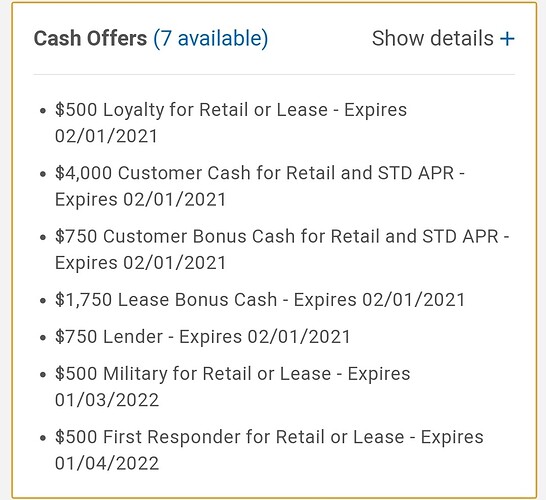
Task: Choose the $500 First Responder offer
Action: 269,450
